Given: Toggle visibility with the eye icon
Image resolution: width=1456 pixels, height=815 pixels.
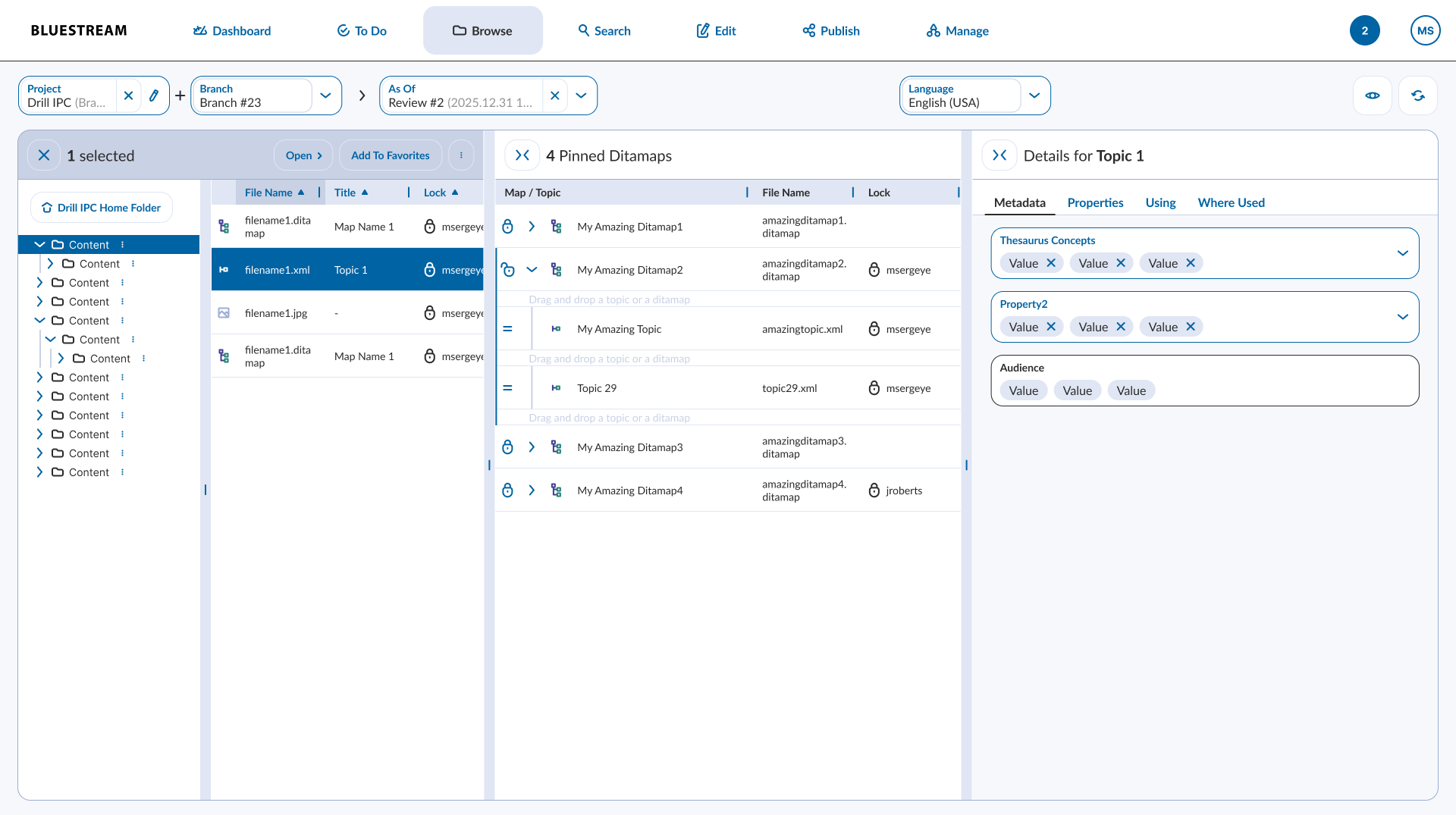Looking at the screenshot, I should click(1373, 96).
